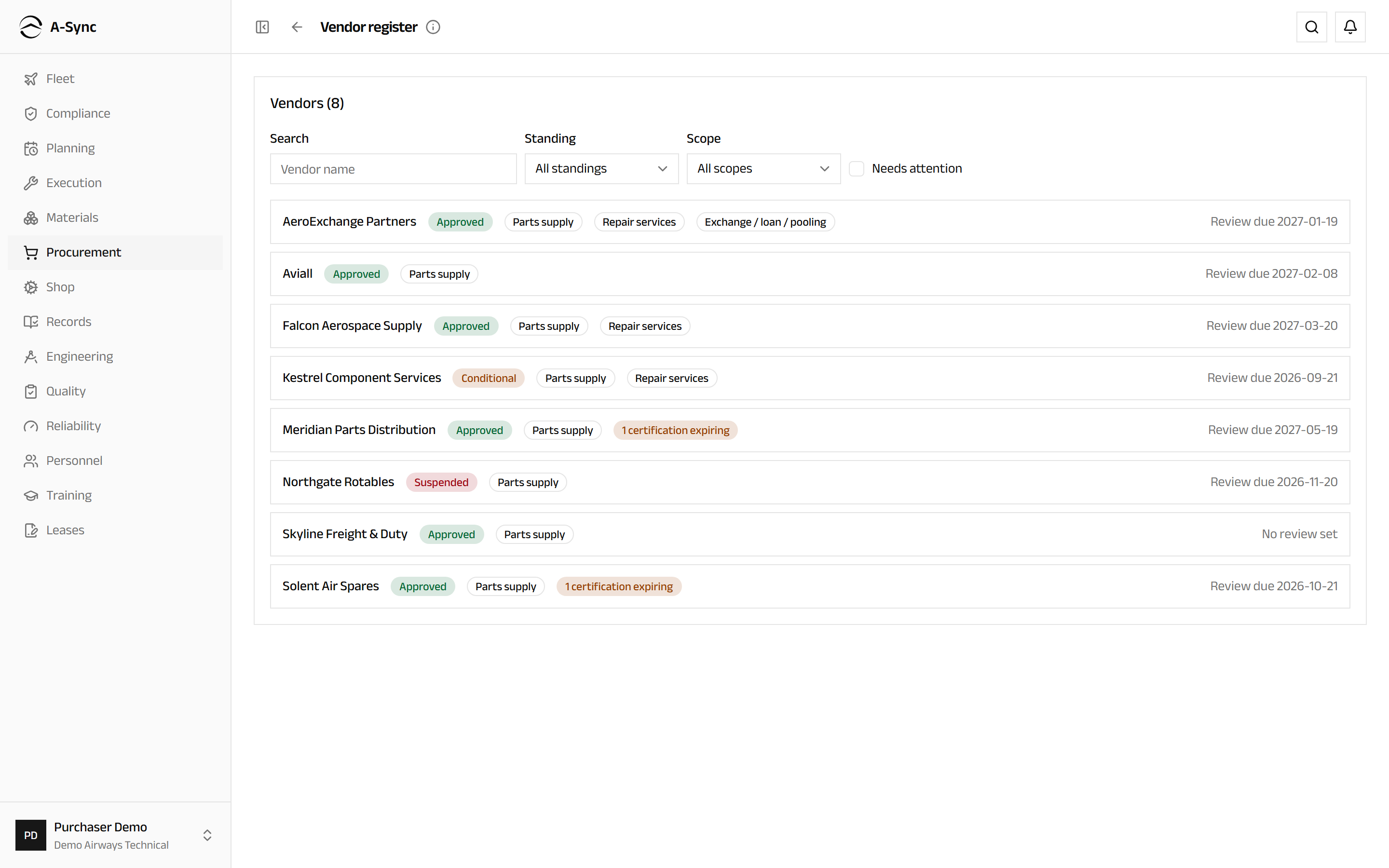
Task: Show Vendor register info icon
Action: tap(434, 27)
